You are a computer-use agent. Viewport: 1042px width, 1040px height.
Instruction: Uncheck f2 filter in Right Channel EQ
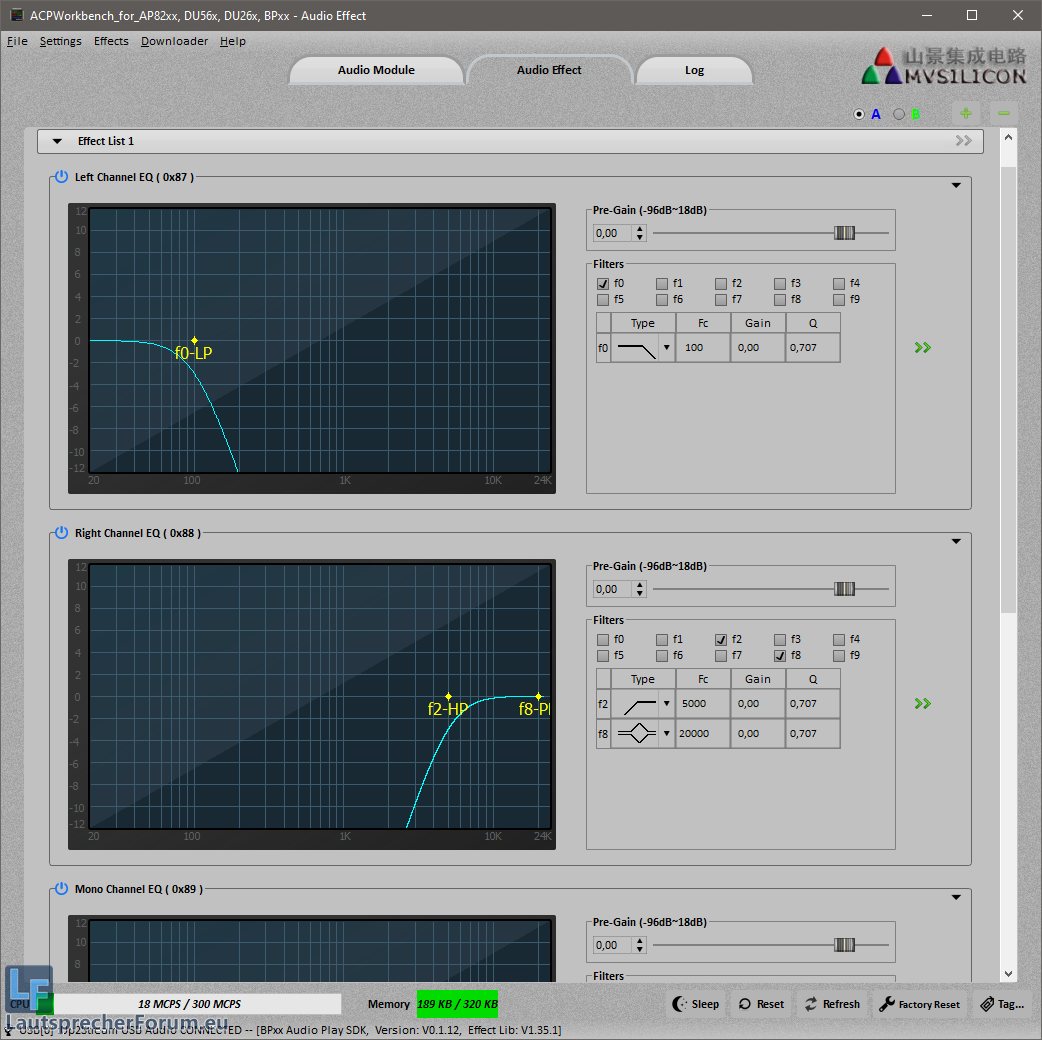click(721, 640)
